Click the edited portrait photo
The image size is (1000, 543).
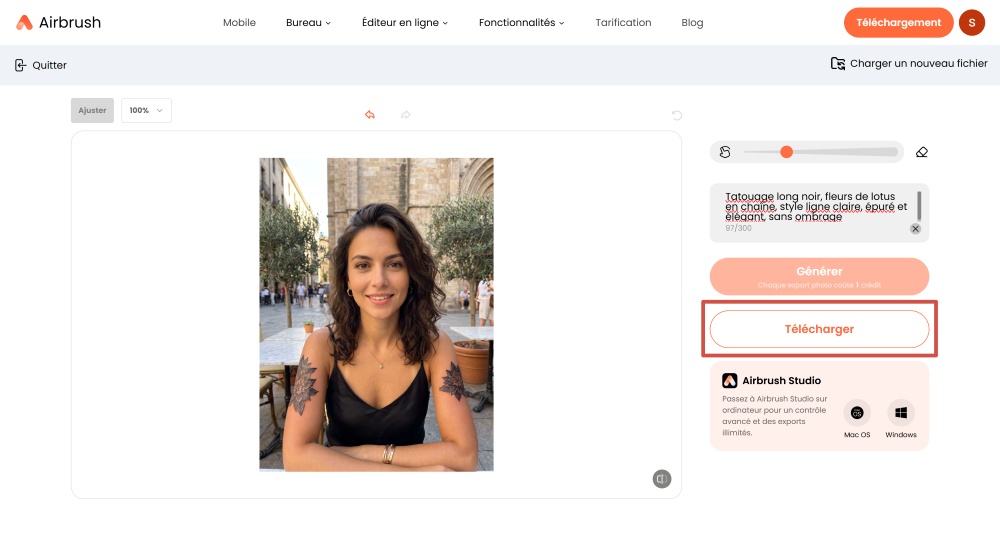376,315
